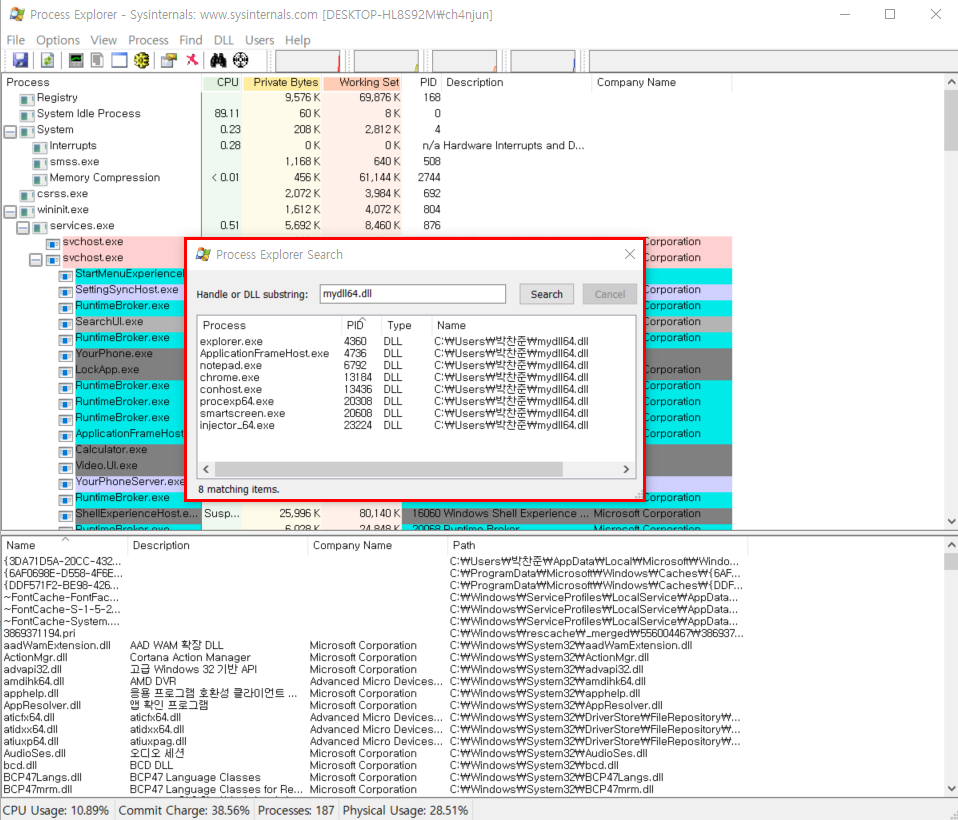Open the Users menu
Viewport: 958px width, 820px height.
coord(260,40)
